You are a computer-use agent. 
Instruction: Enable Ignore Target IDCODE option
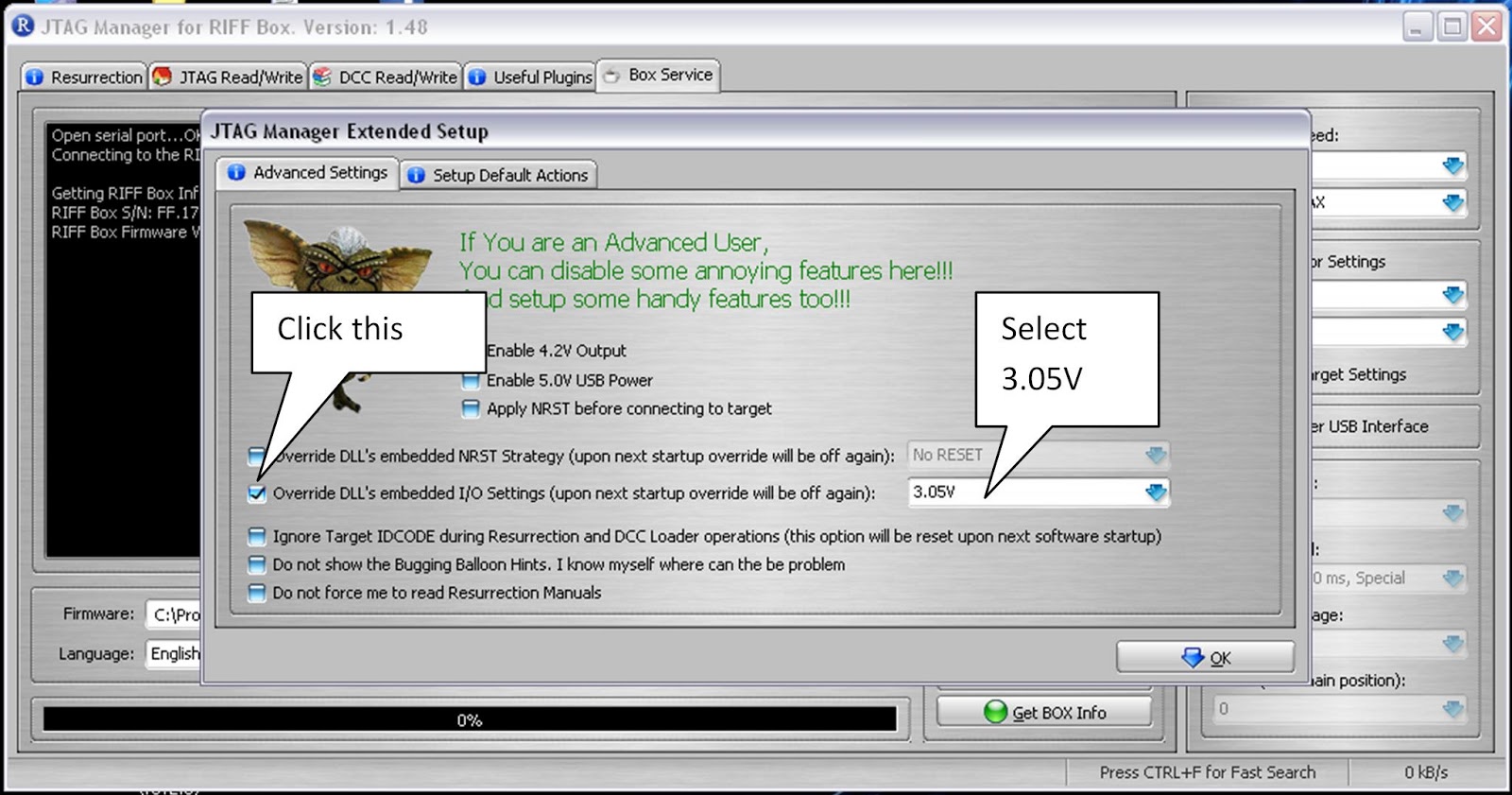[x=257, y=536]
